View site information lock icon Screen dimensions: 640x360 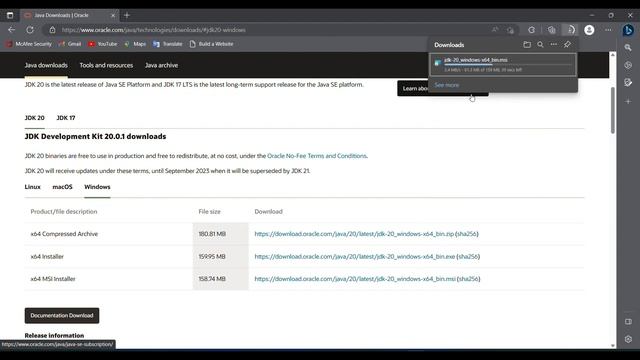[x=52, y=30]
